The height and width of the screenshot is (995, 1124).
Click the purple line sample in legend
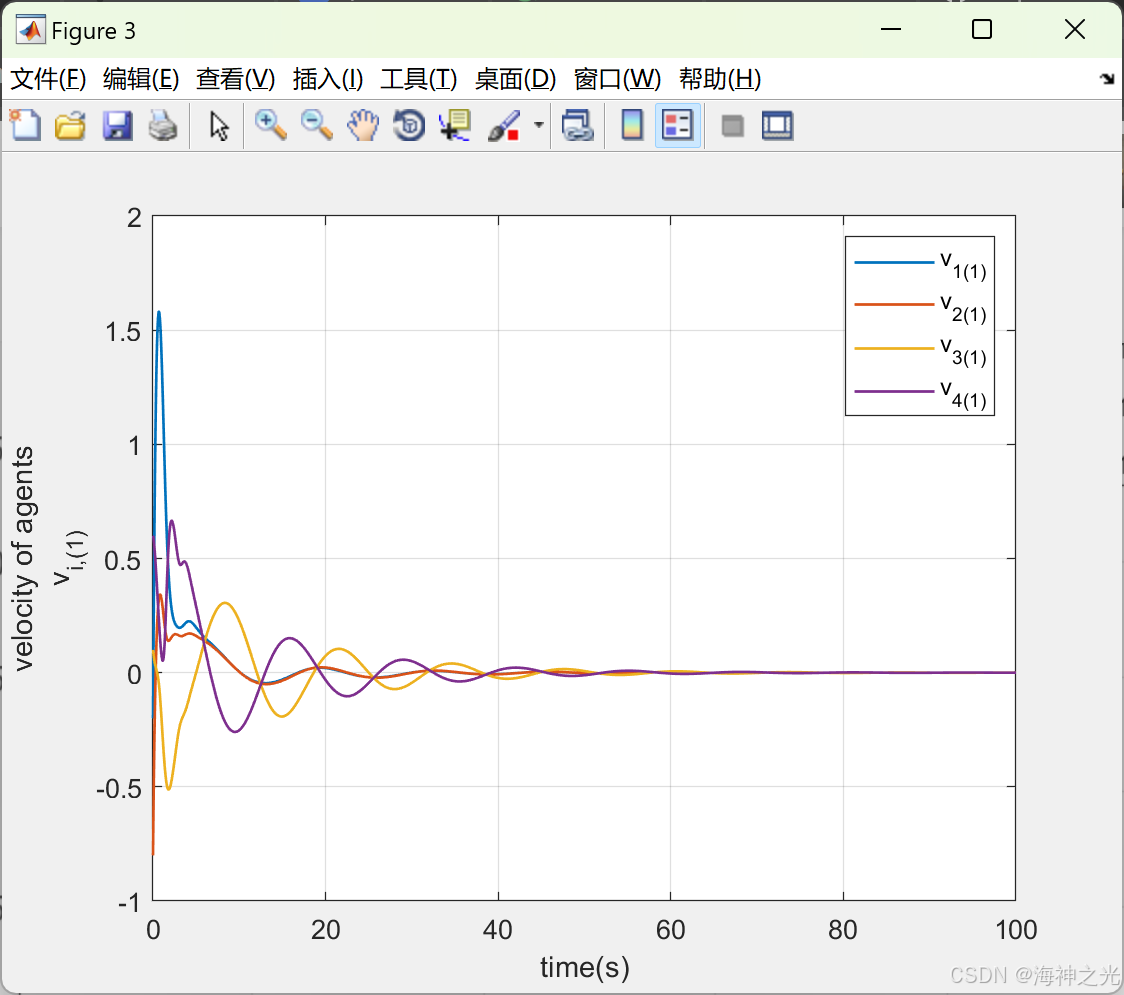point(894,391)
